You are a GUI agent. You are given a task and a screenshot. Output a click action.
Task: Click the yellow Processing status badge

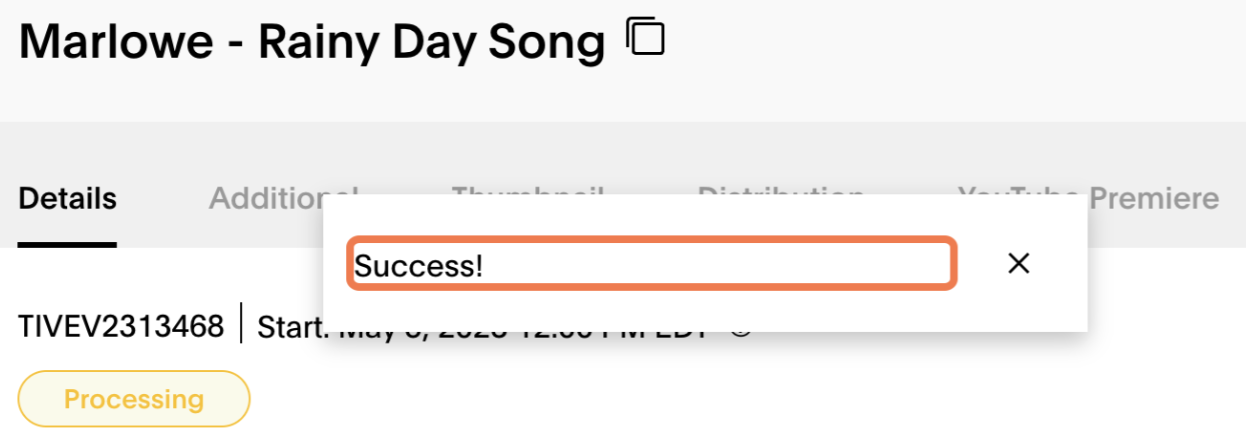click(134, 399)
